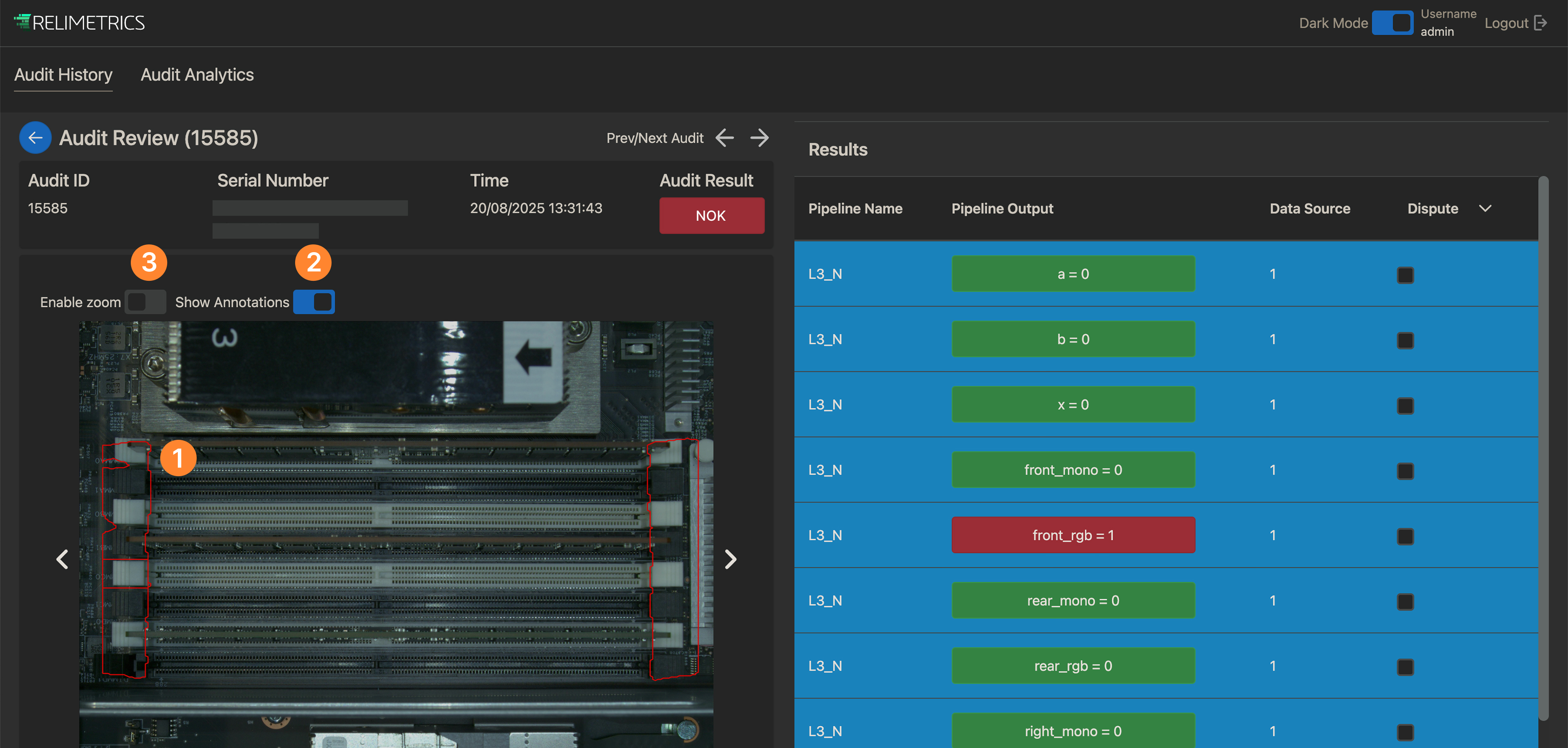Image resolution: width=1568 pixels, height=748 pixels.
Task: Switch to Audit History tab
Action: pyautogui.click(x=63, y=75)
